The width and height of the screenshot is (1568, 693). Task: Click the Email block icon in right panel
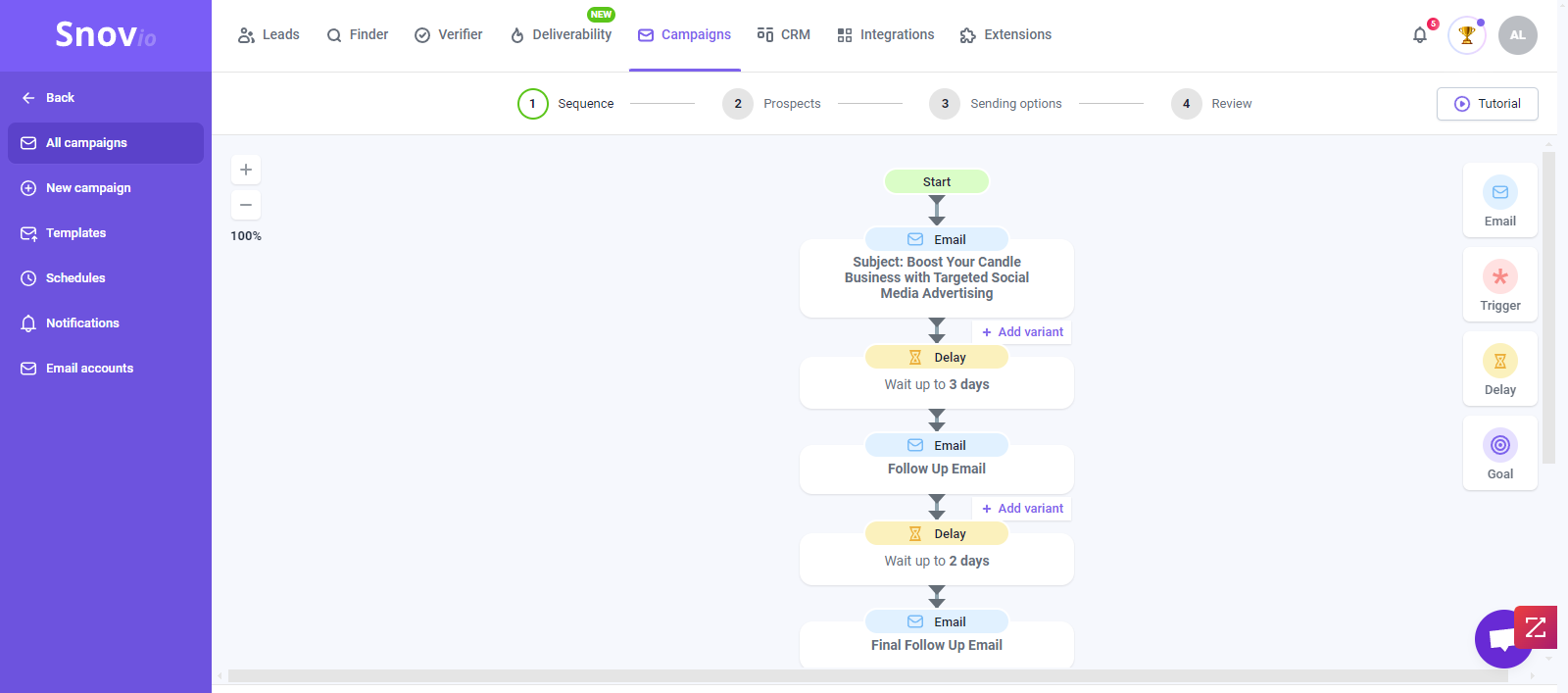tap(1499, 193)
